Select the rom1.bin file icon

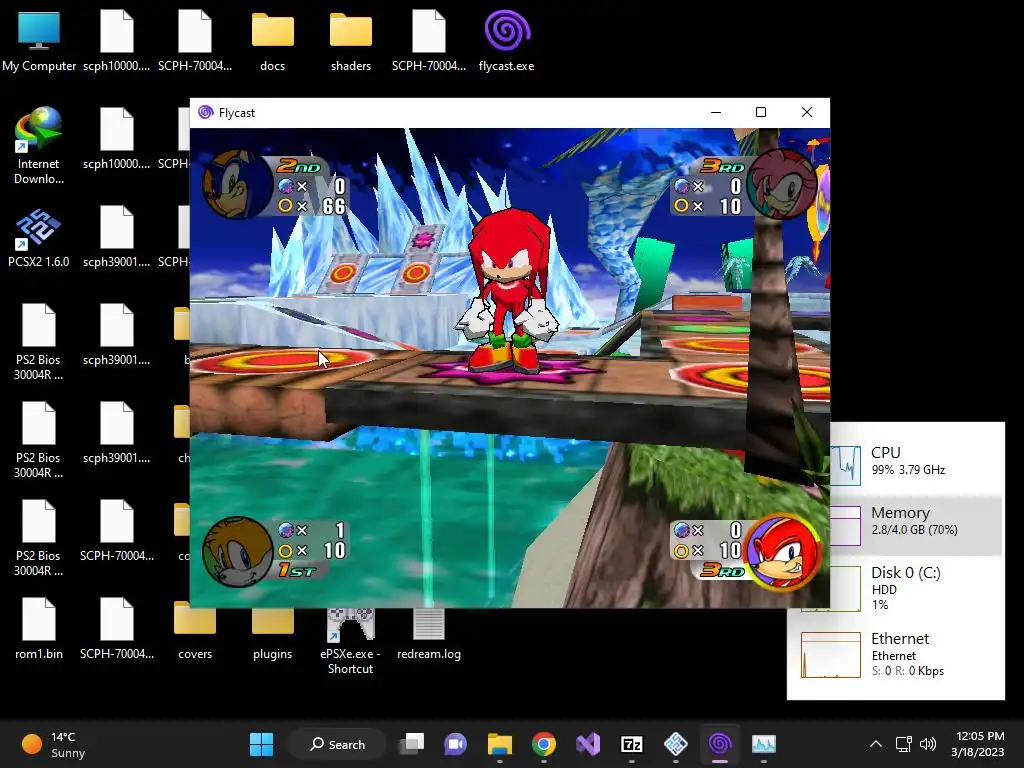coord(39,630)
